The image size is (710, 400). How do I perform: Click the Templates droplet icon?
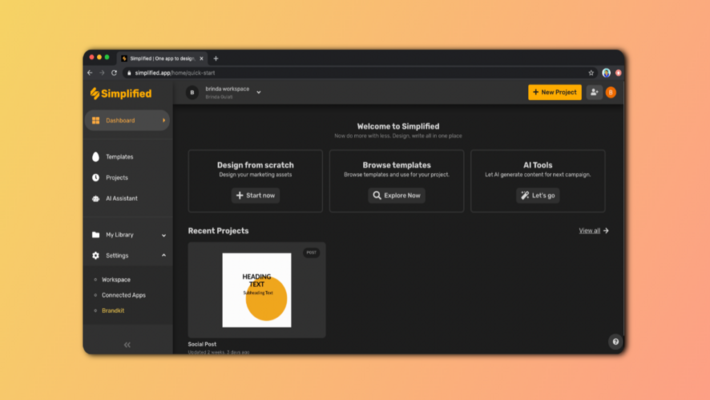(x=96, y=157)
